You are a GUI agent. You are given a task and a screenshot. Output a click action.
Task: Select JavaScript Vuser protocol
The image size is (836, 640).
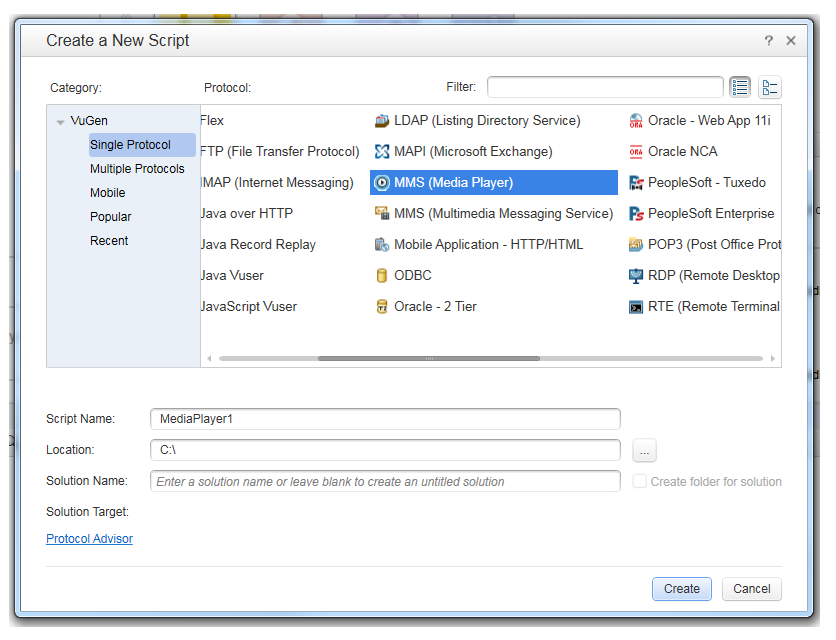coord(249,307)
